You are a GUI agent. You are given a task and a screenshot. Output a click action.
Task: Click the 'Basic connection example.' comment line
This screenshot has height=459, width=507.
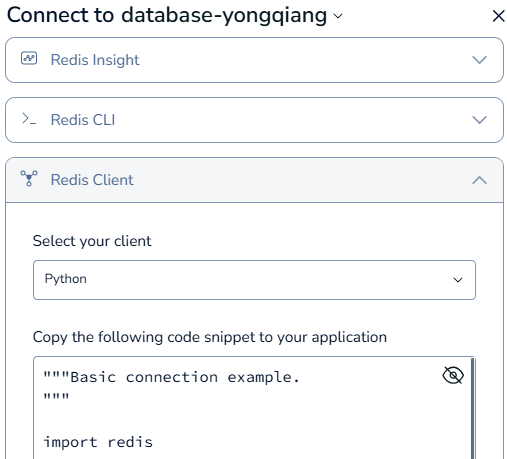(x=172, y=377)
